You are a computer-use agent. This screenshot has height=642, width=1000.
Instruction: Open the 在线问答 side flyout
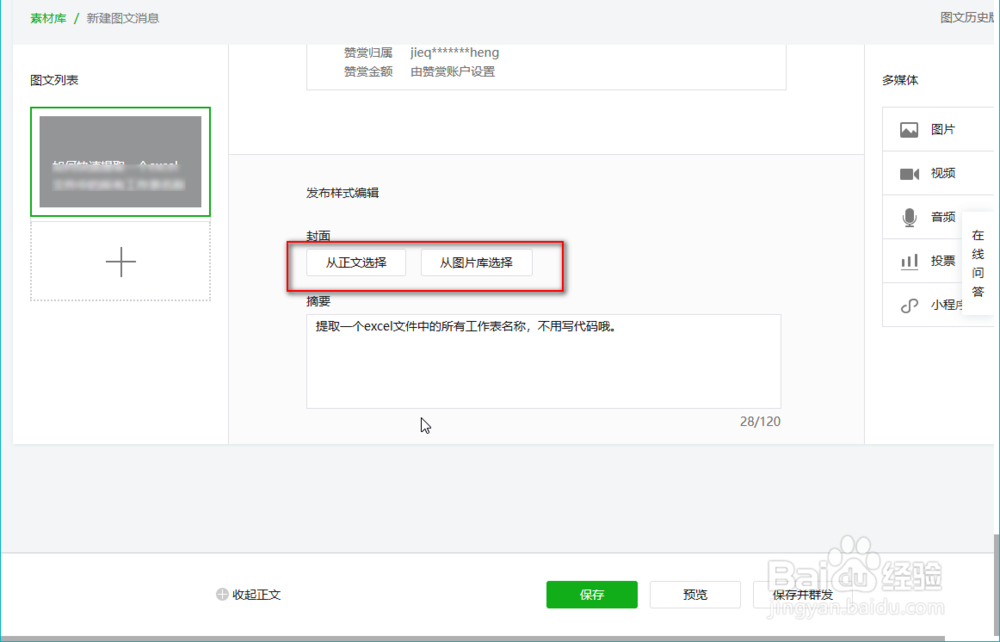pos(978,260)
